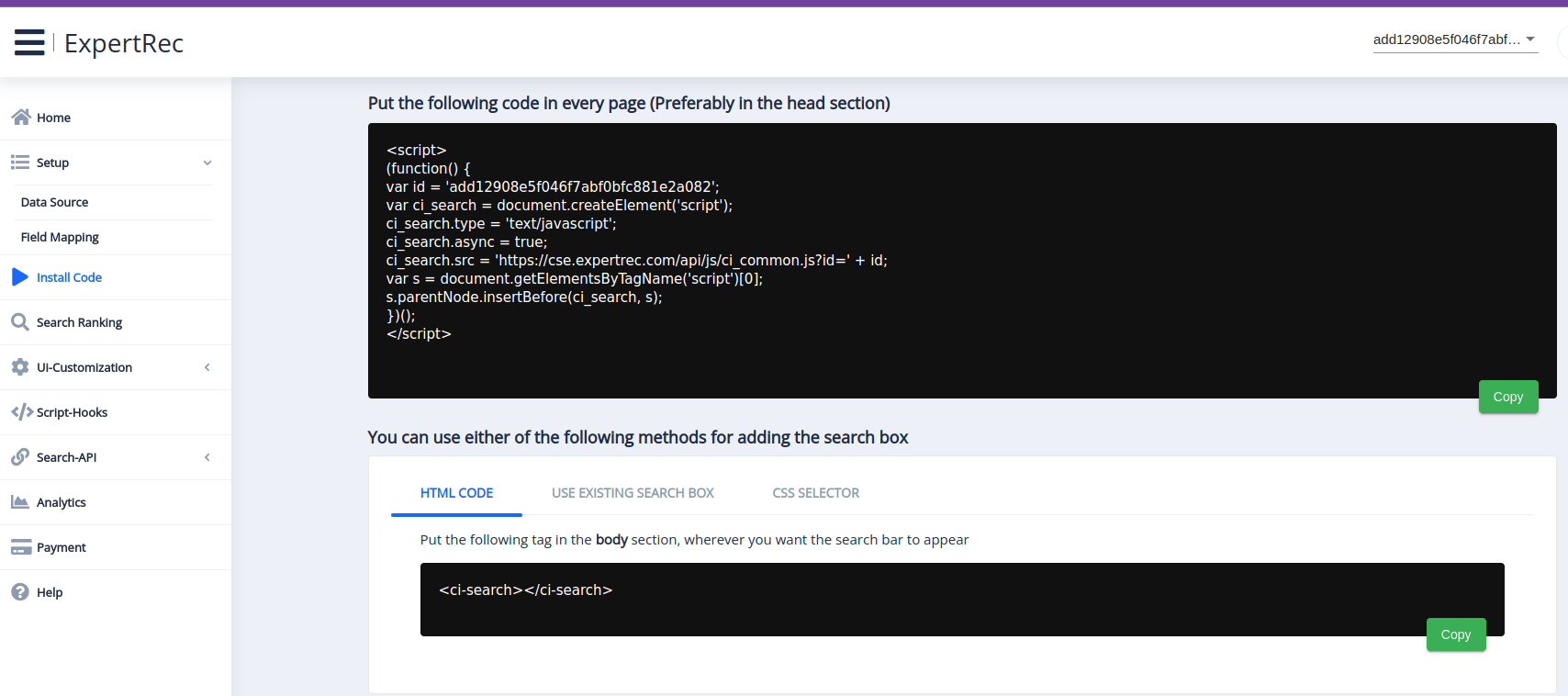Click the Search Ranking magnifier icon
Image resolution: width=1568 pixels, height=696 pixels.
20,322
